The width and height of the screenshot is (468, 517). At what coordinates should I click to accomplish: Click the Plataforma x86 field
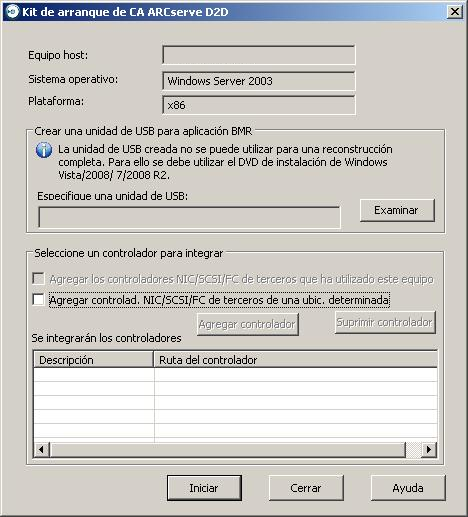pyautogui.click(x=259, y=105)
